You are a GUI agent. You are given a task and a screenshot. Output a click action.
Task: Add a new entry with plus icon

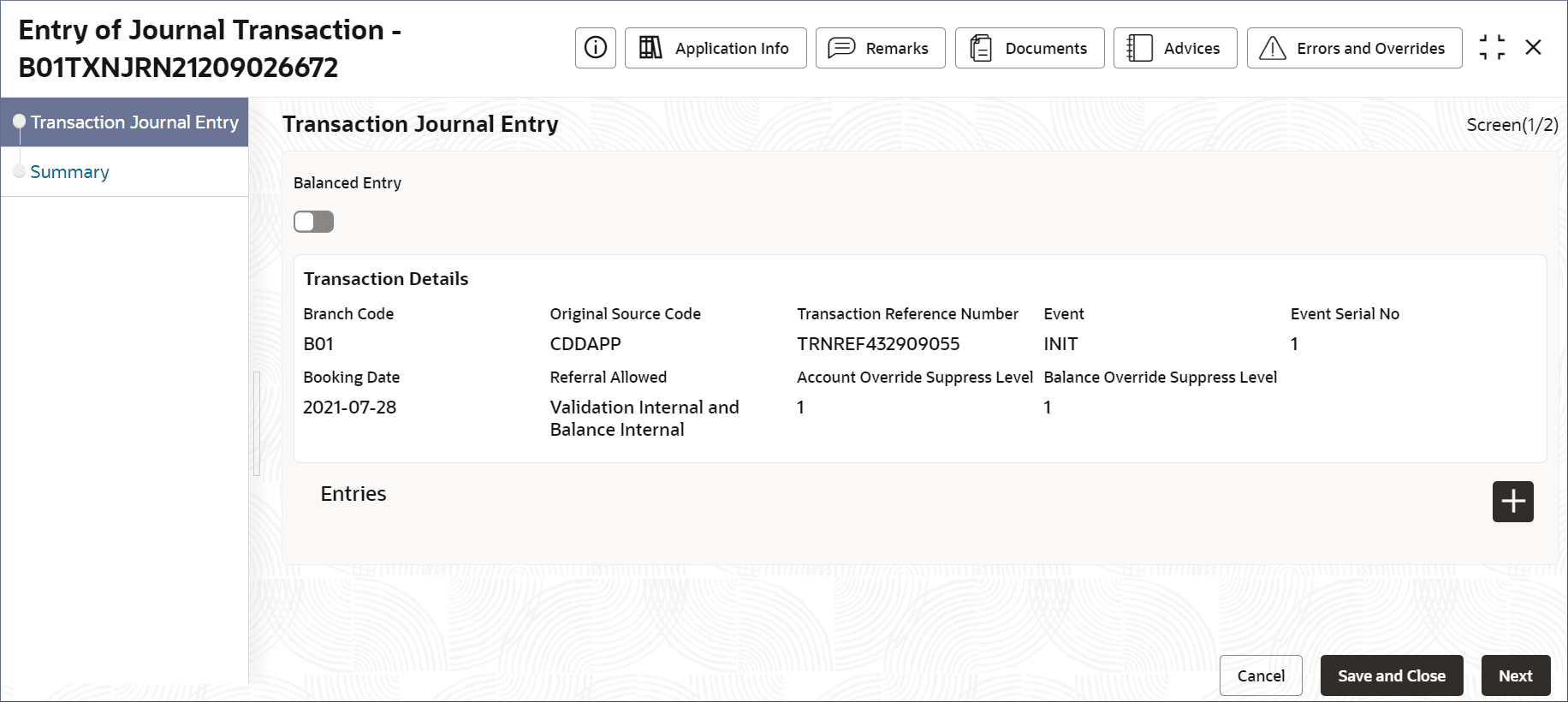click(1512, 502)
